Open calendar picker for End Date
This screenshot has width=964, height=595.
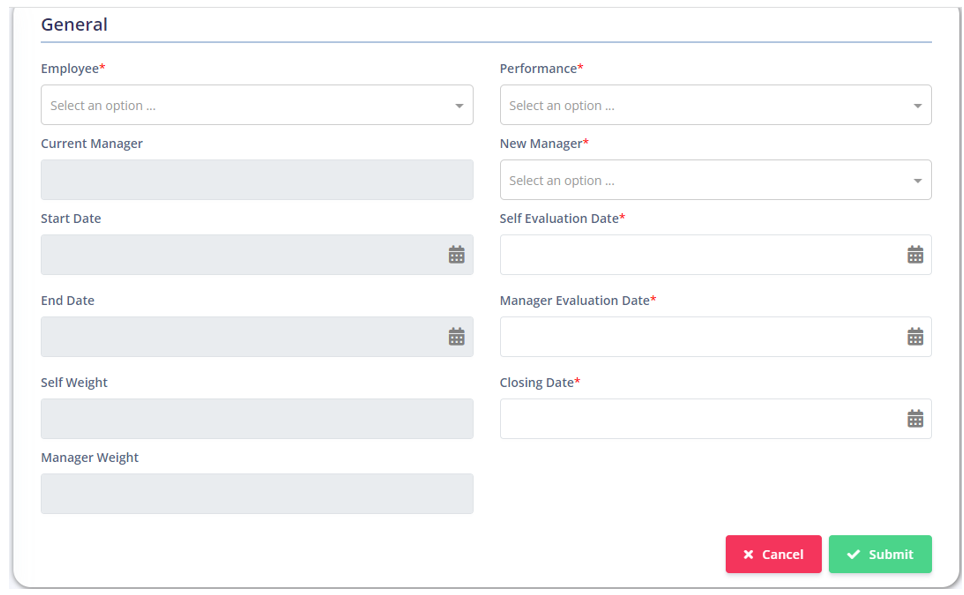pos(456,337)
